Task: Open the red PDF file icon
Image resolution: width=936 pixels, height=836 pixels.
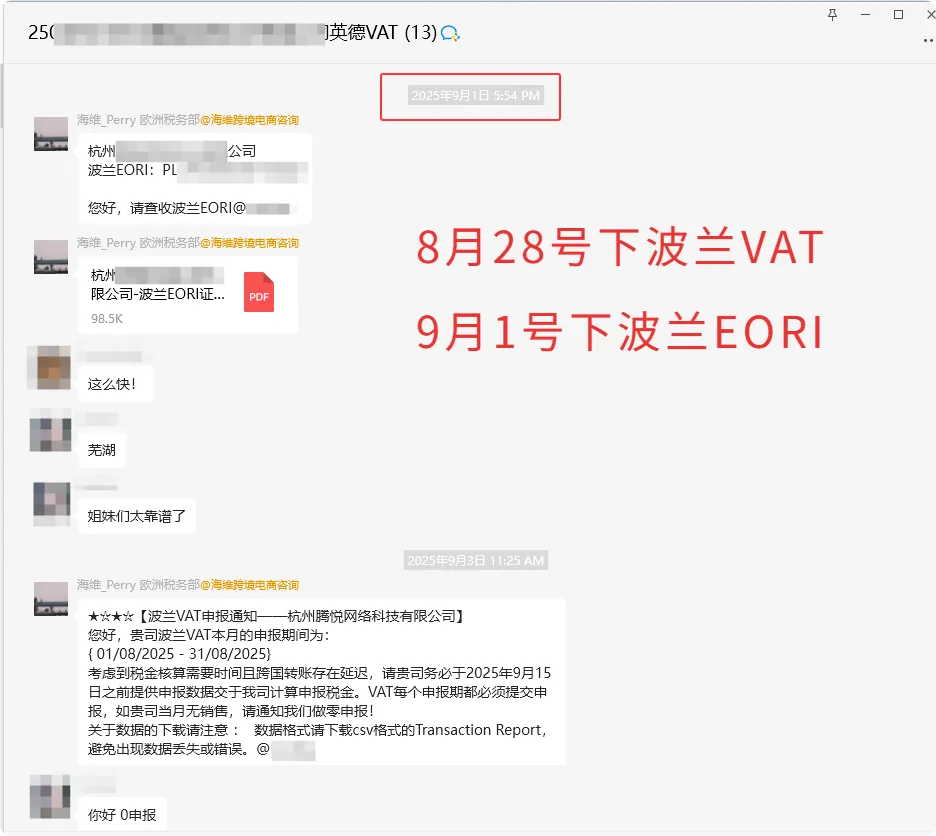Action: point(259,292)
